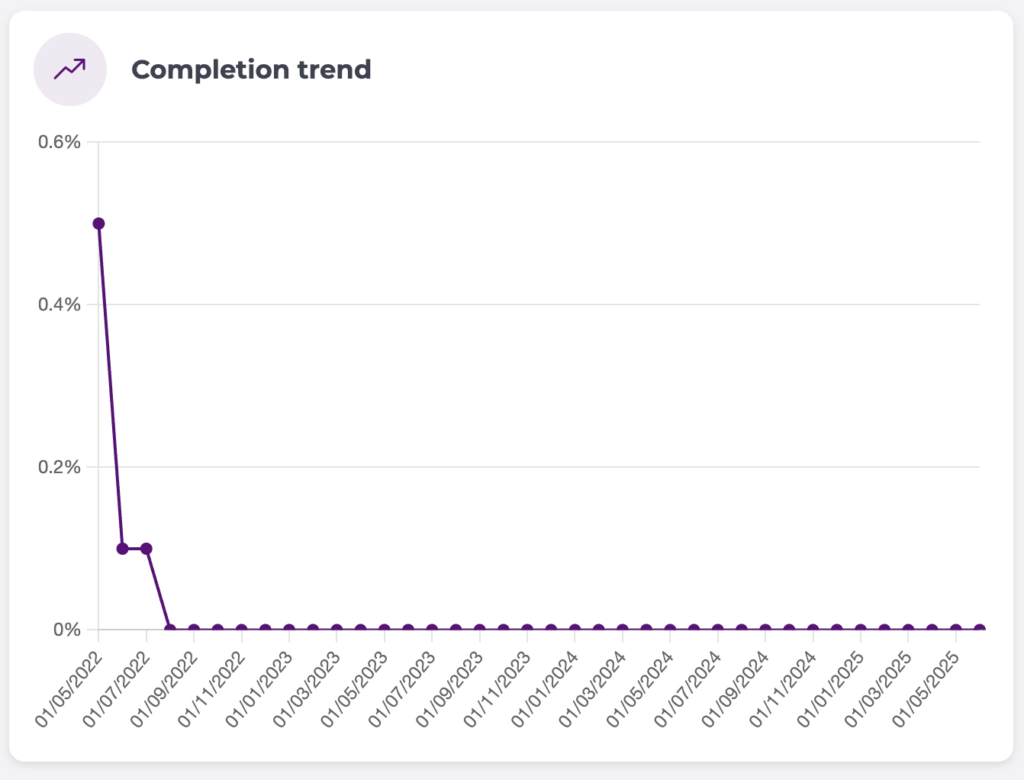Image resolution: width=1024 pixels, height=780 pixels.
Task: Click the "Completion trend" heading
Action: point(251,69)
